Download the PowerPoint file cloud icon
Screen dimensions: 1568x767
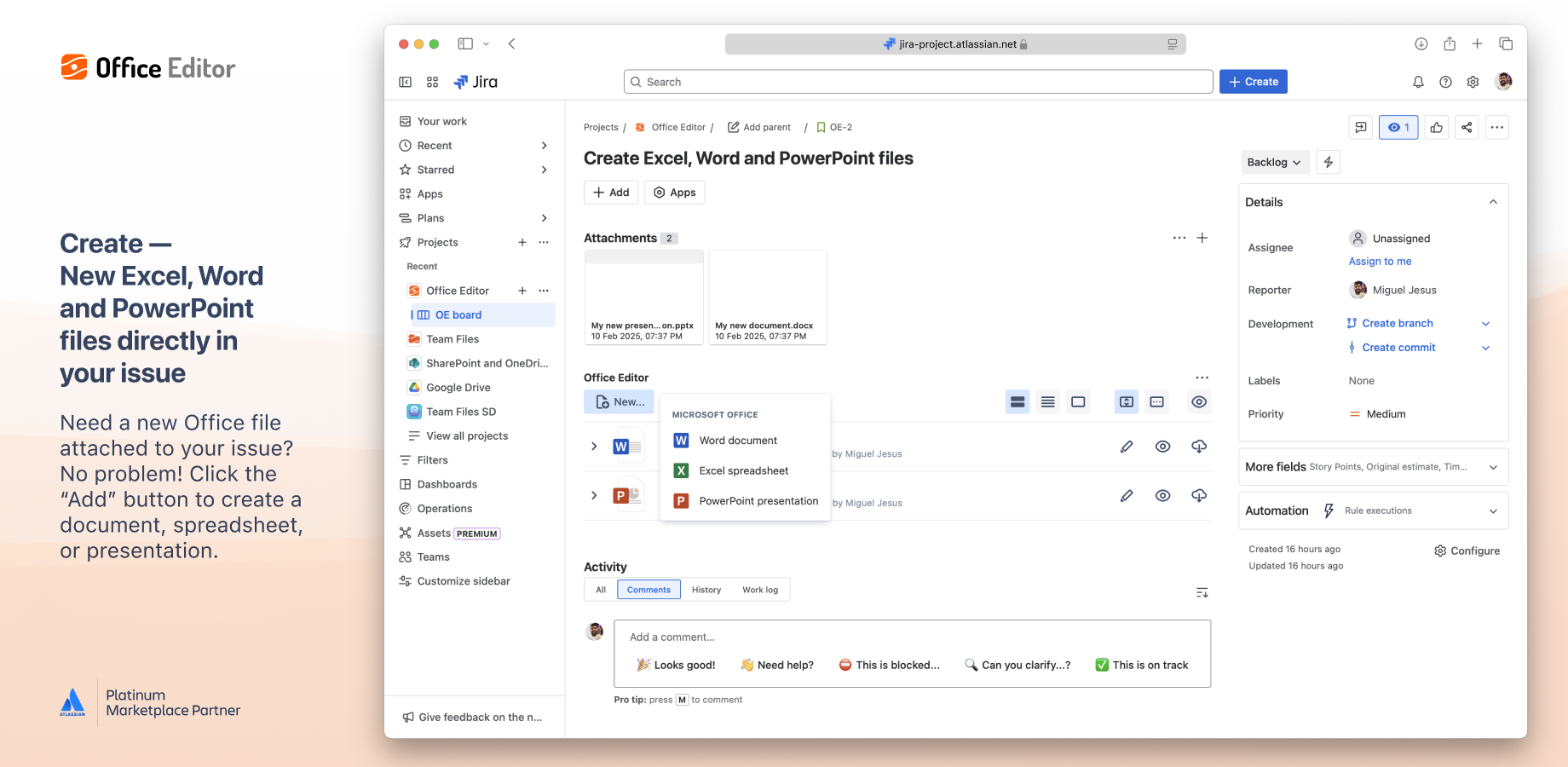[x=1199, y=496]
